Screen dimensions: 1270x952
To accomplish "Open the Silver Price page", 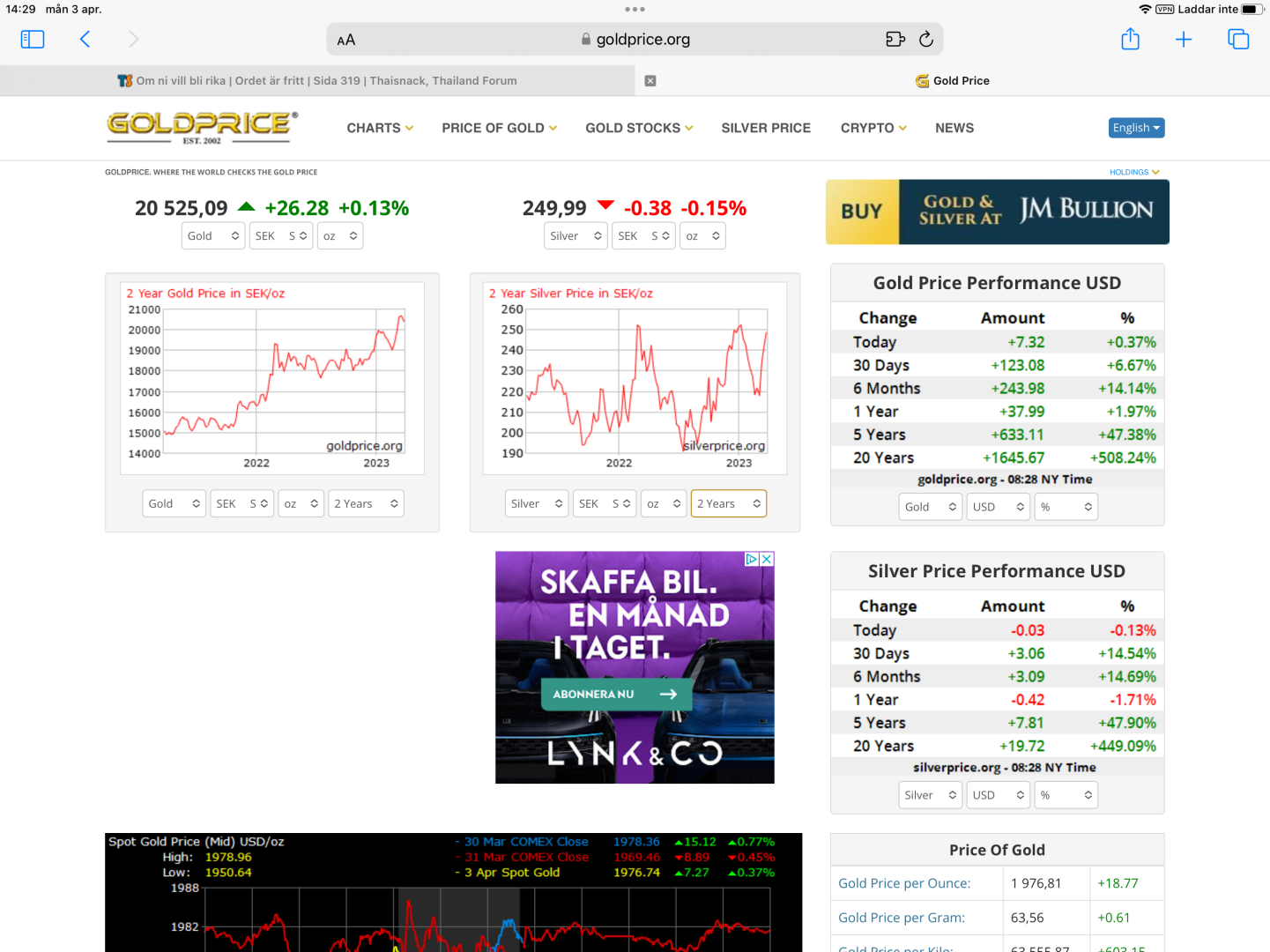I will [765, 129].
